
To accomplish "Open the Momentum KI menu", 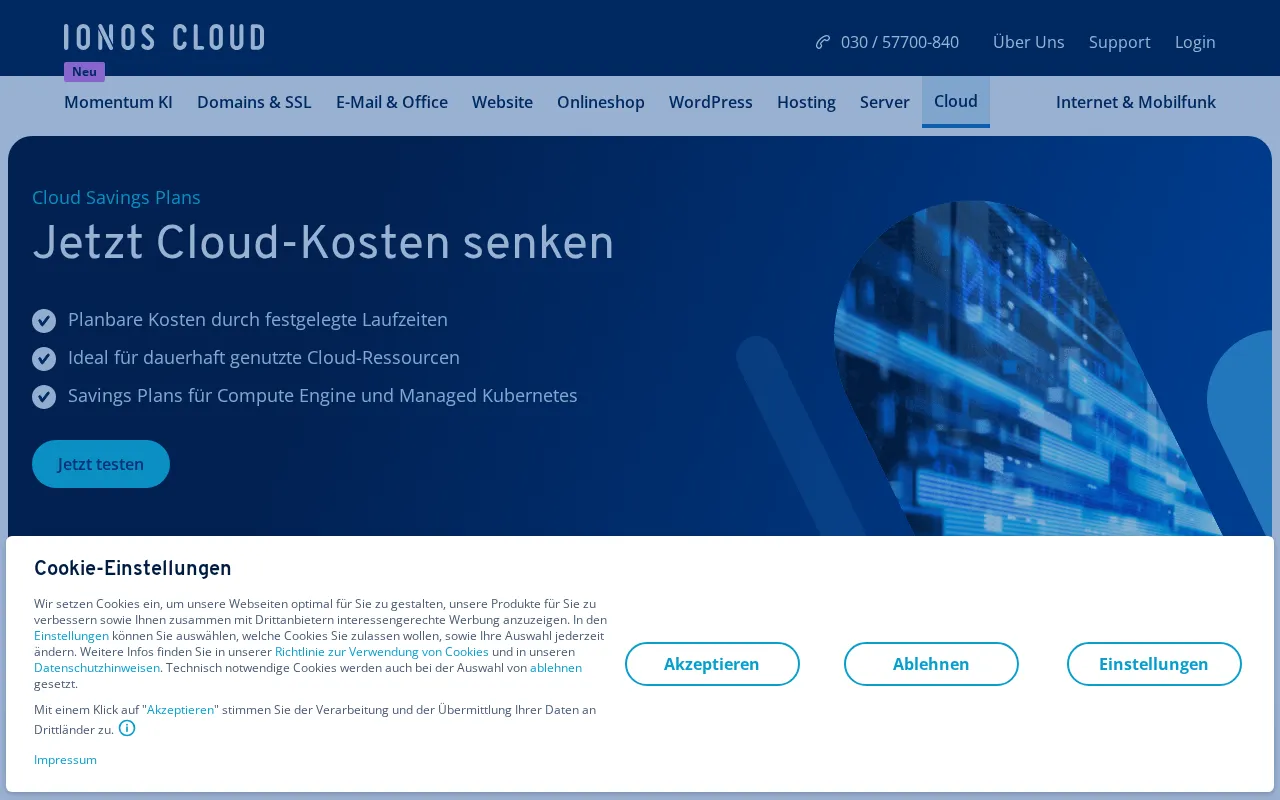I will 118,102.
